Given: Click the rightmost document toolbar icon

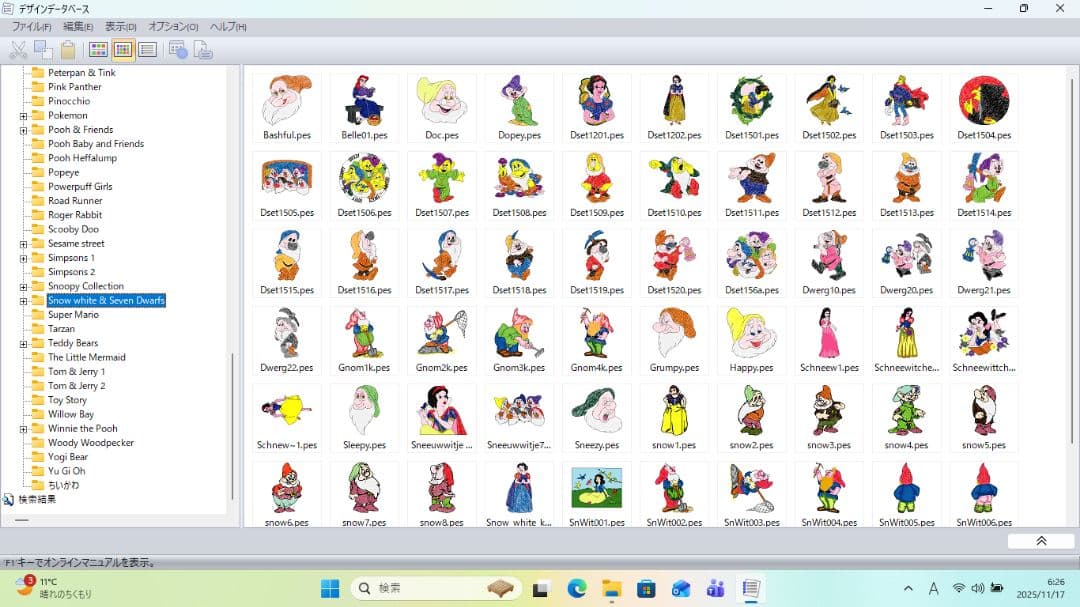Looking at the screenshot, I should (x=203, y=50).
